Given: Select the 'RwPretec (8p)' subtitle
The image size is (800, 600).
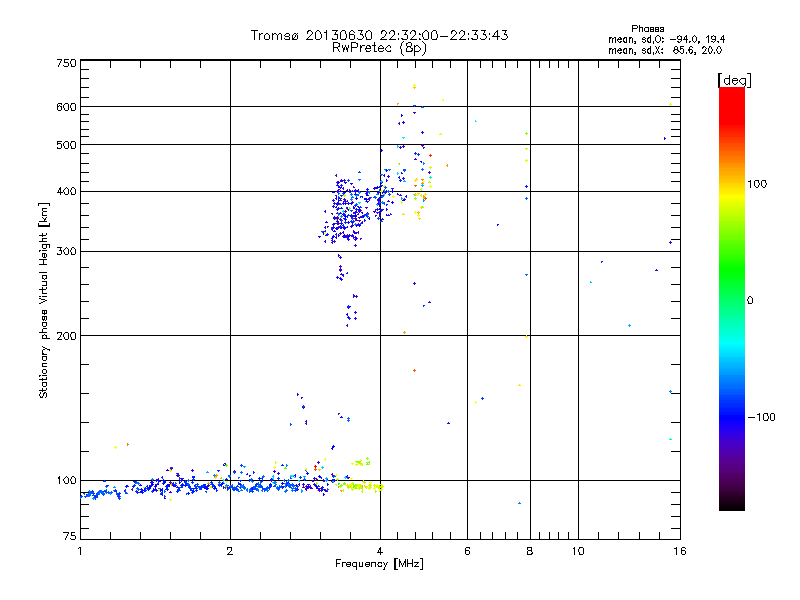Looking at the screenshot, I should pyautogui.click(x=380, y=48).
